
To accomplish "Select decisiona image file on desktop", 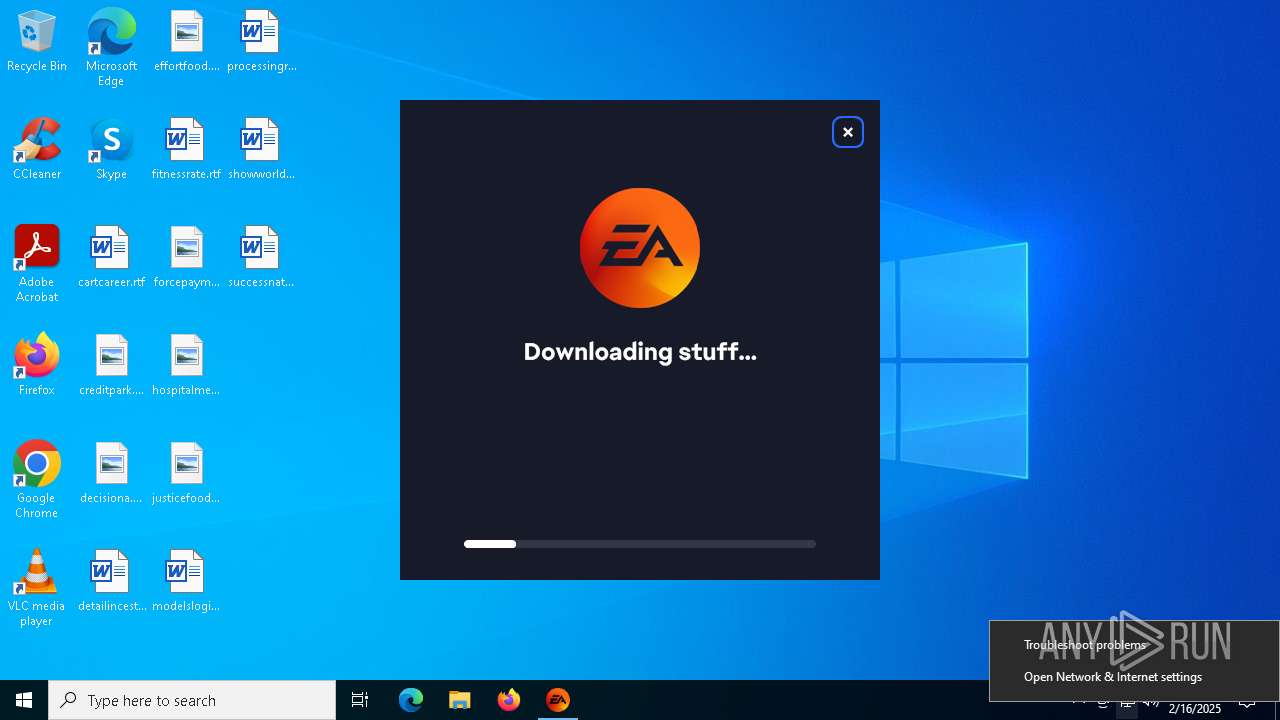I will tap(111, 474).
